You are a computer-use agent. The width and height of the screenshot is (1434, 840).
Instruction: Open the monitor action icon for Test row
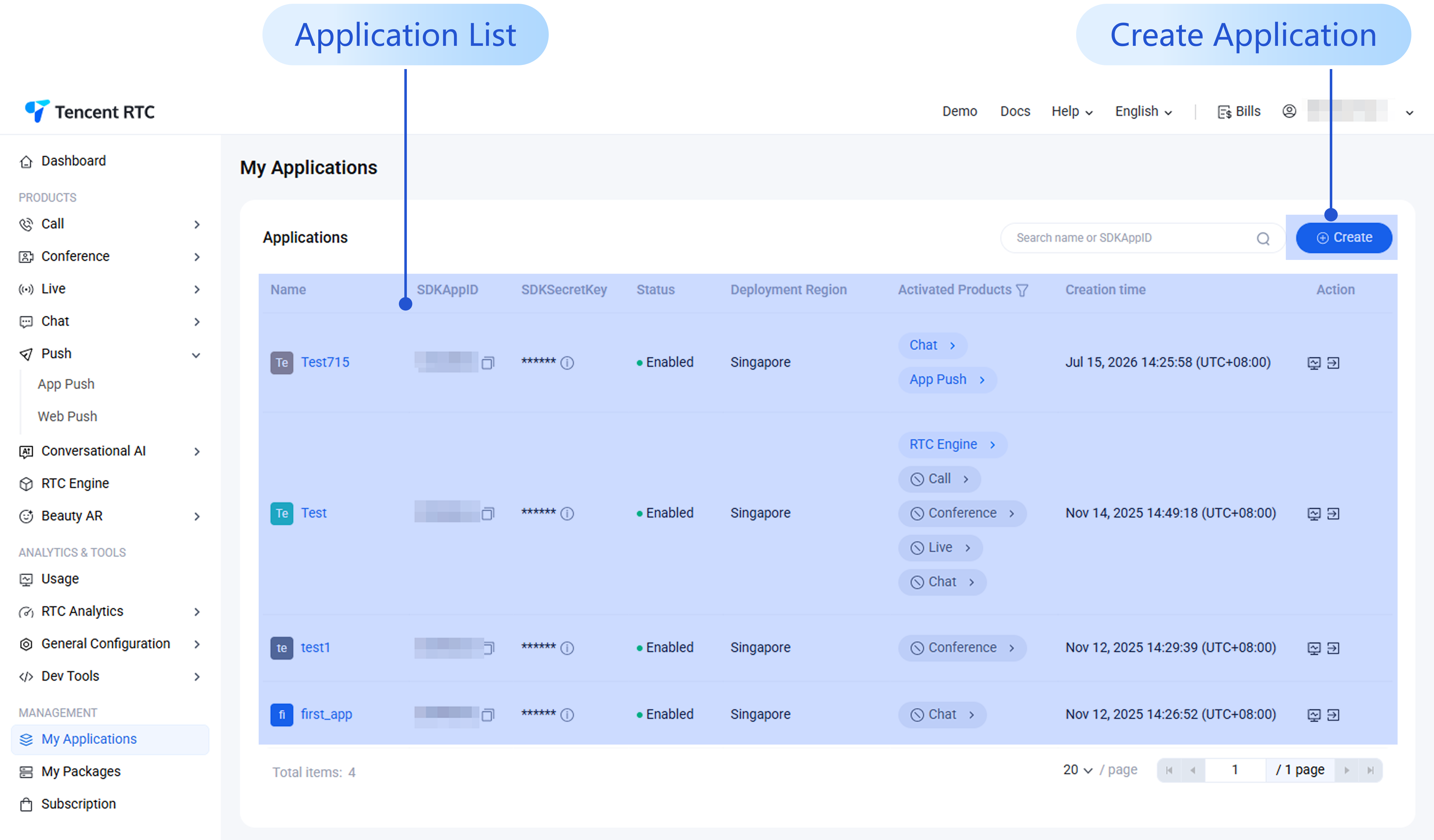[1314, 514]
